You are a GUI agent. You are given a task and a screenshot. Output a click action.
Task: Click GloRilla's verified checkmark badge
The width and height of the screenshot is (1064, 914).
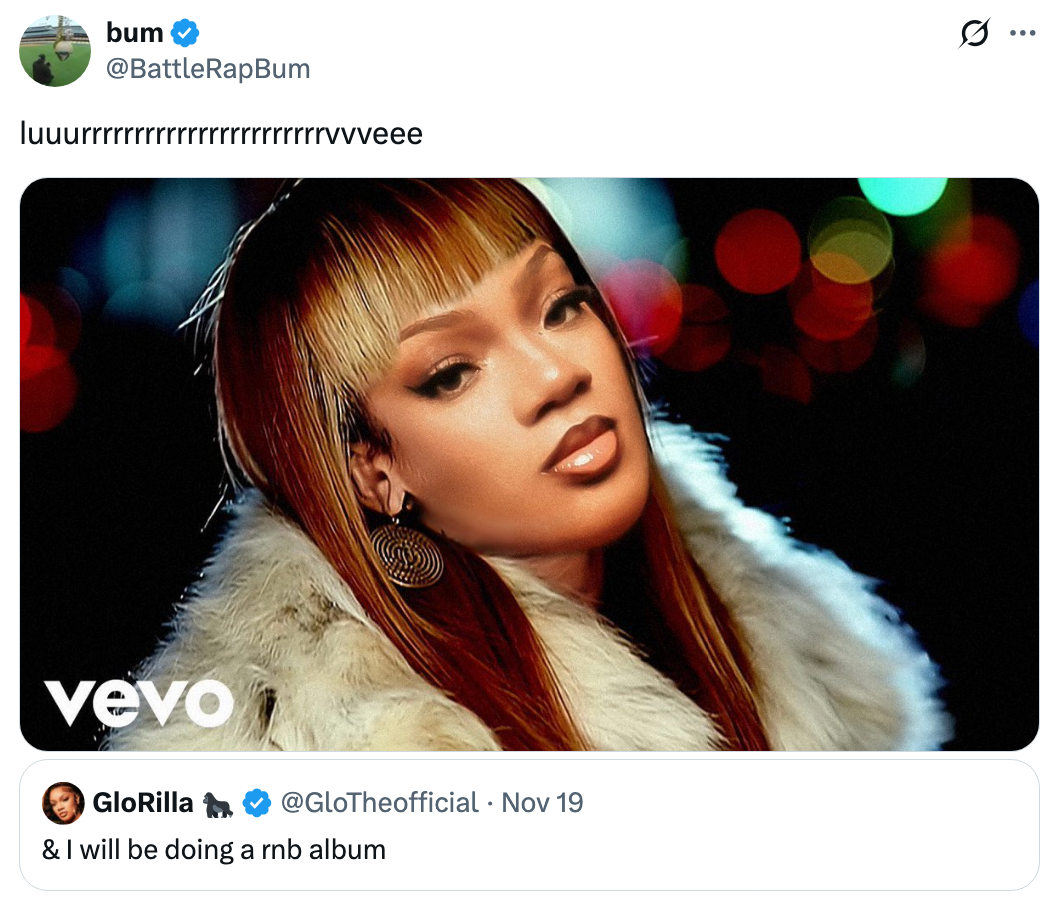[256, 803]
